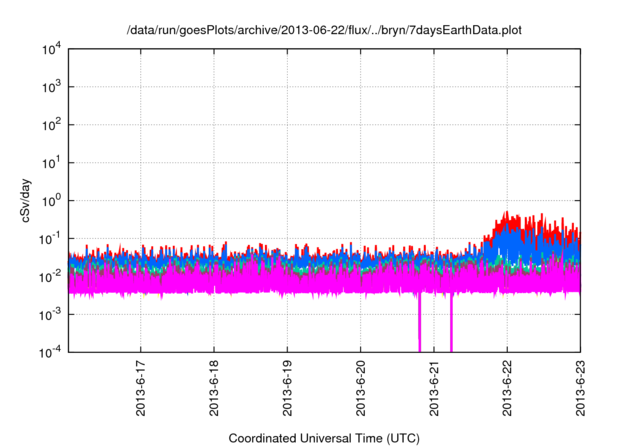Click the 10^-2 y-axis label

51,277
